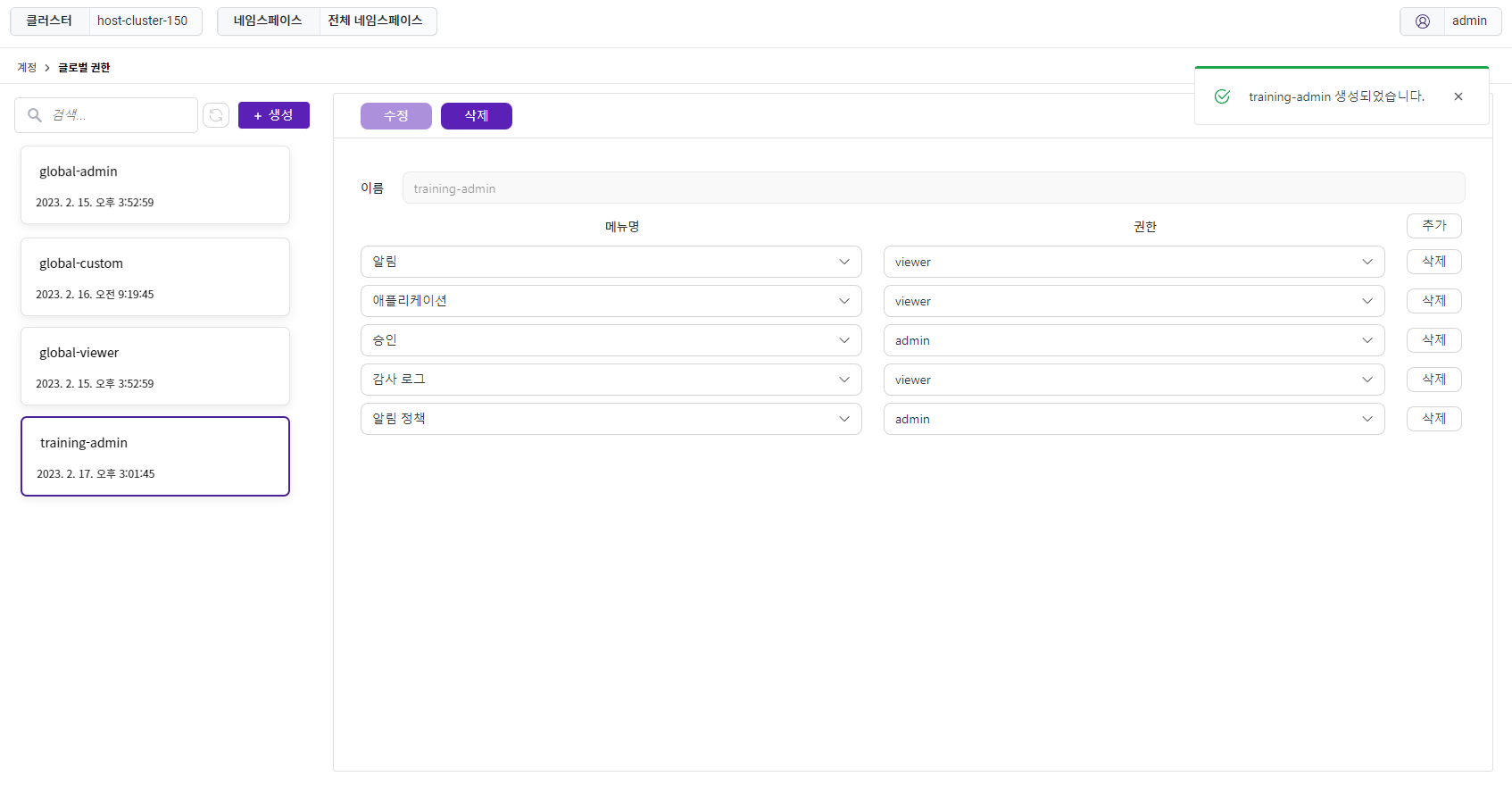Open permission dropdown for 승인 row

tap(1134, 340)
